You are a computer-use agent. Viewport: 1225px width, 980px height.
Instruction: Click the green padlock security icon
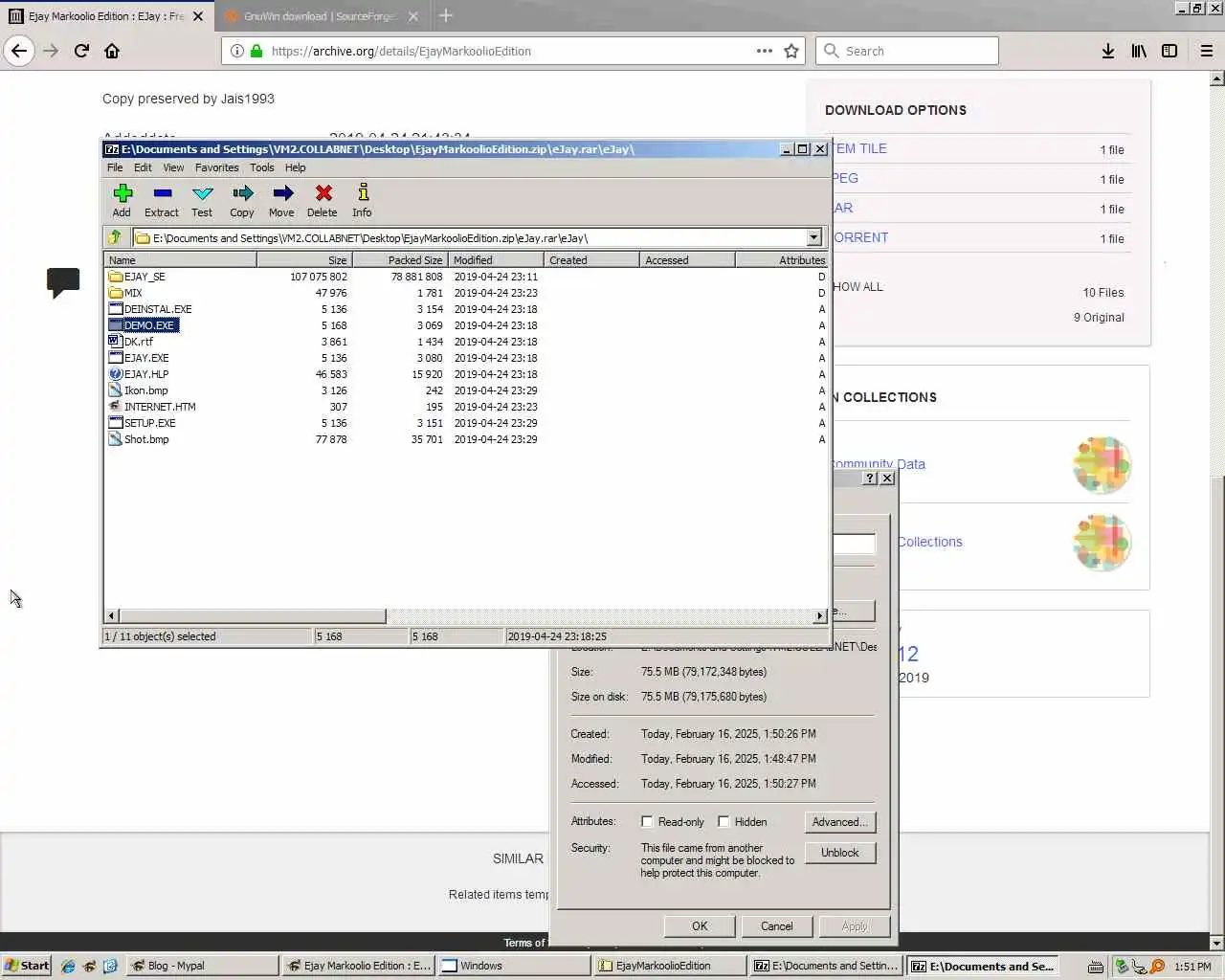click(x=256, y=51)
